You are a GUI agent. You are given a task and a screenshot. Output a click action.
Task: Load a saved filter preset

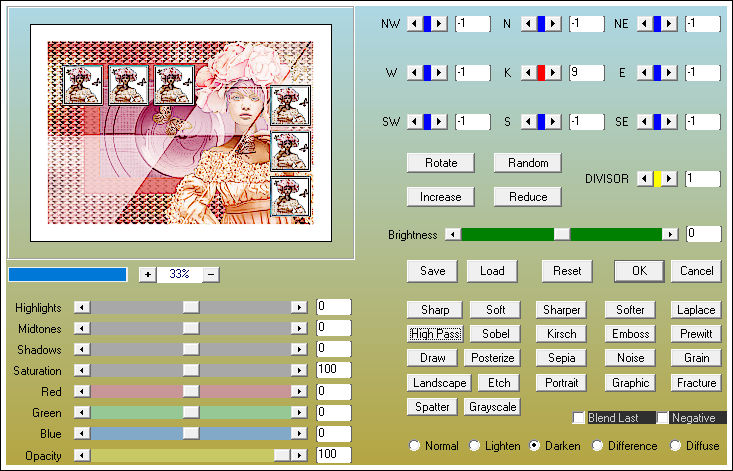click(x=492, y=271)
